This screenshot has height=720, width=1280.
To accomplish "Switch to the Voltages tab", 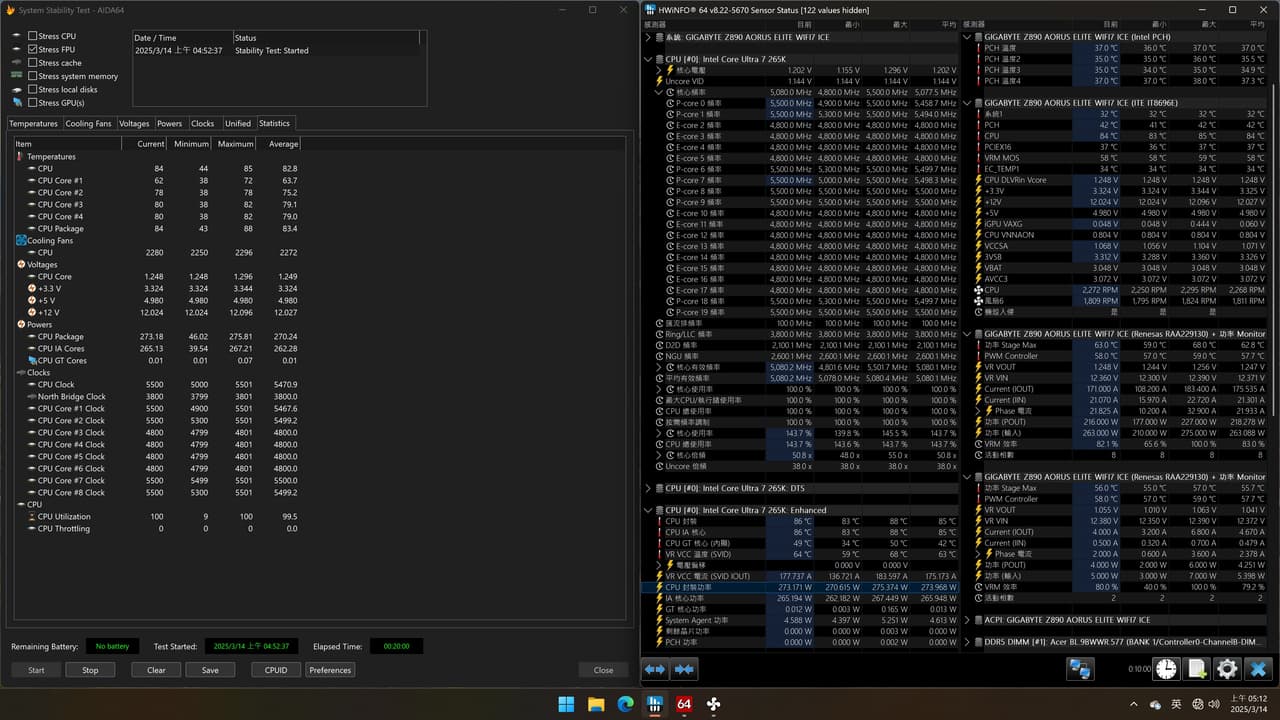I will (x=134, y=124).
